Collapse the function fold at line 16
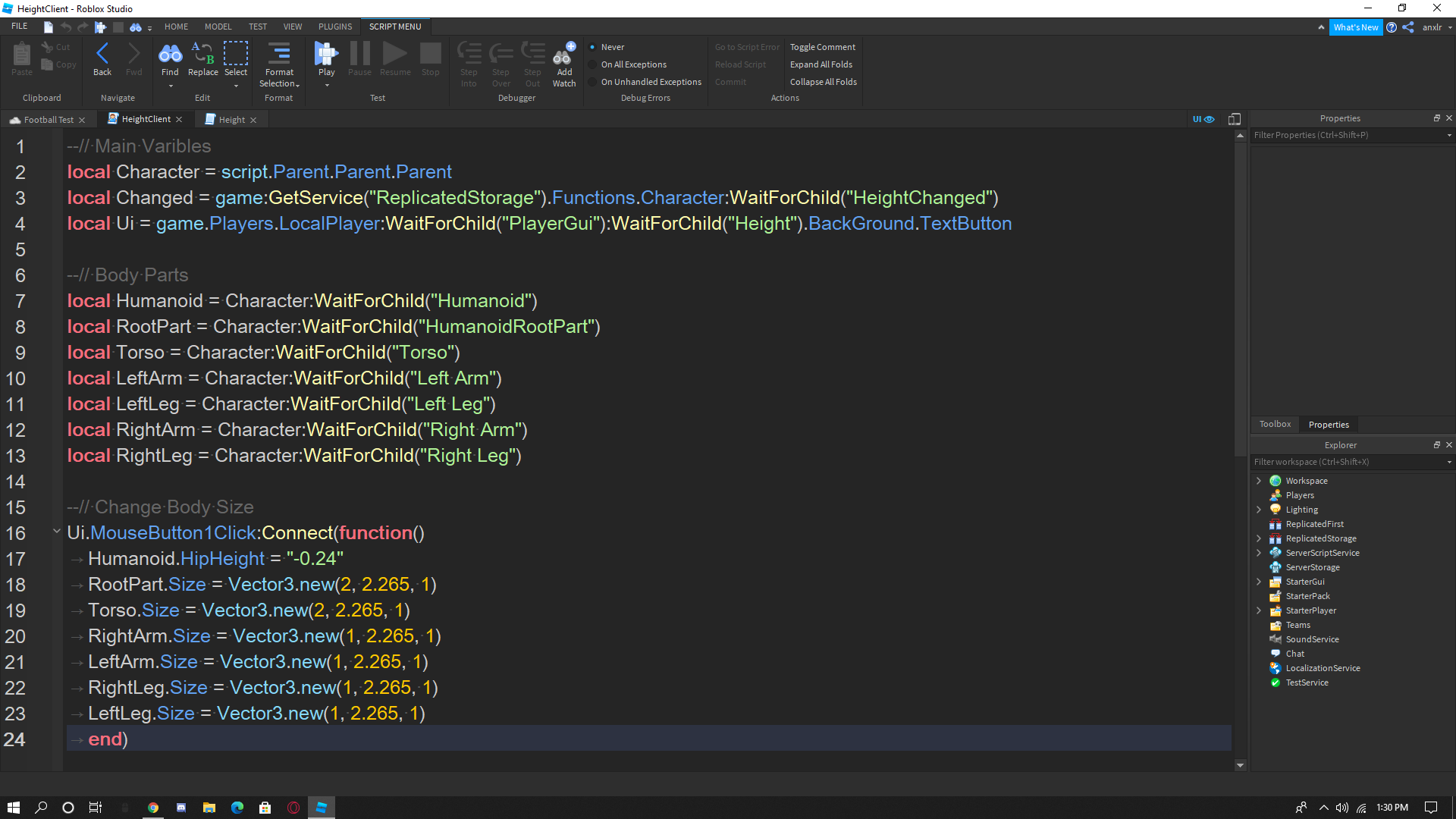This screenshot has width=1456, height=819. coord(57,532)
